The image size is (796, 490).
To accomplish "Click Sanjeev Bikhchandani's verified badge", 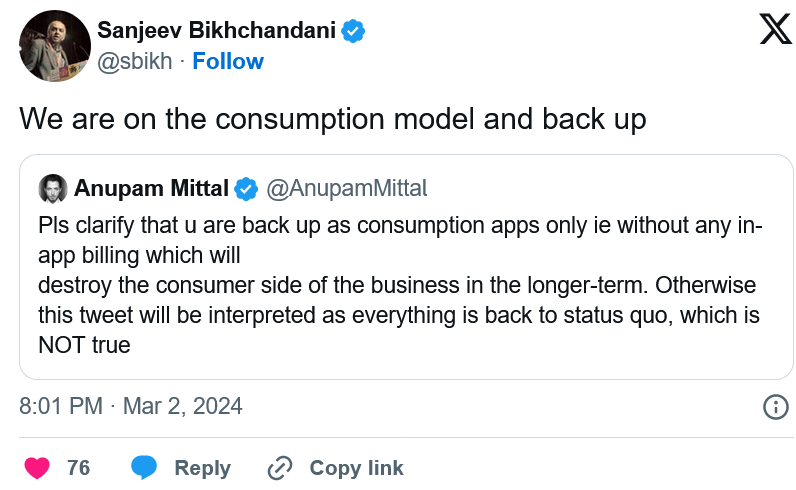I will 353,30.
